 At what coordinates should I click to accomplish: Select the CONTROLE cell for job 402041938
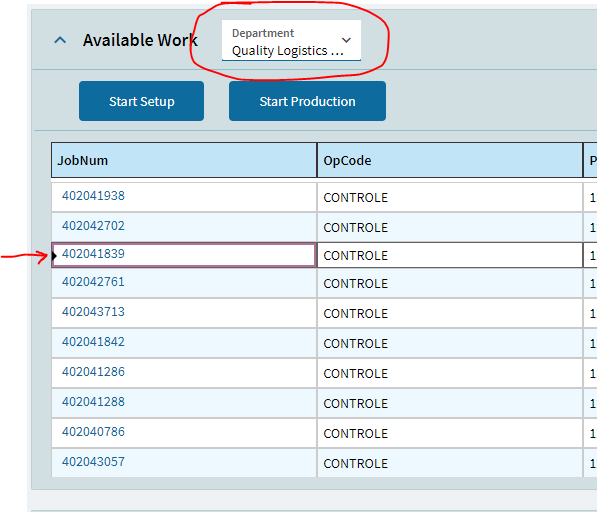coord(450,198)
